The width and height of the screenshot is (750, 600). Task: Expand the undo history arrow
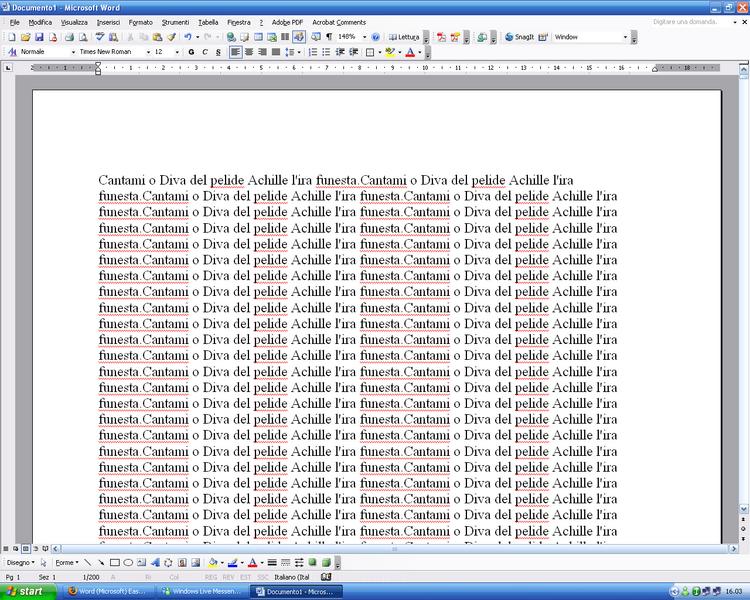tap(197, 37)
